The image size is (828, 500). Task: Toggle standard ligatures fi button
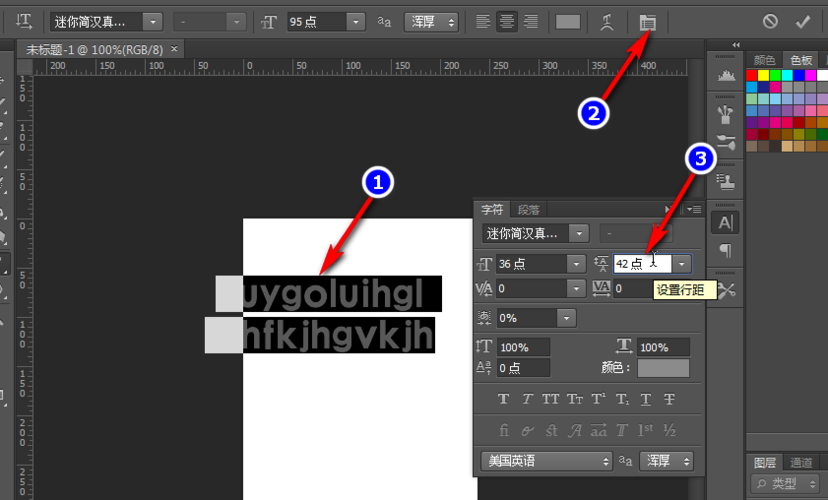pos(504,430)
